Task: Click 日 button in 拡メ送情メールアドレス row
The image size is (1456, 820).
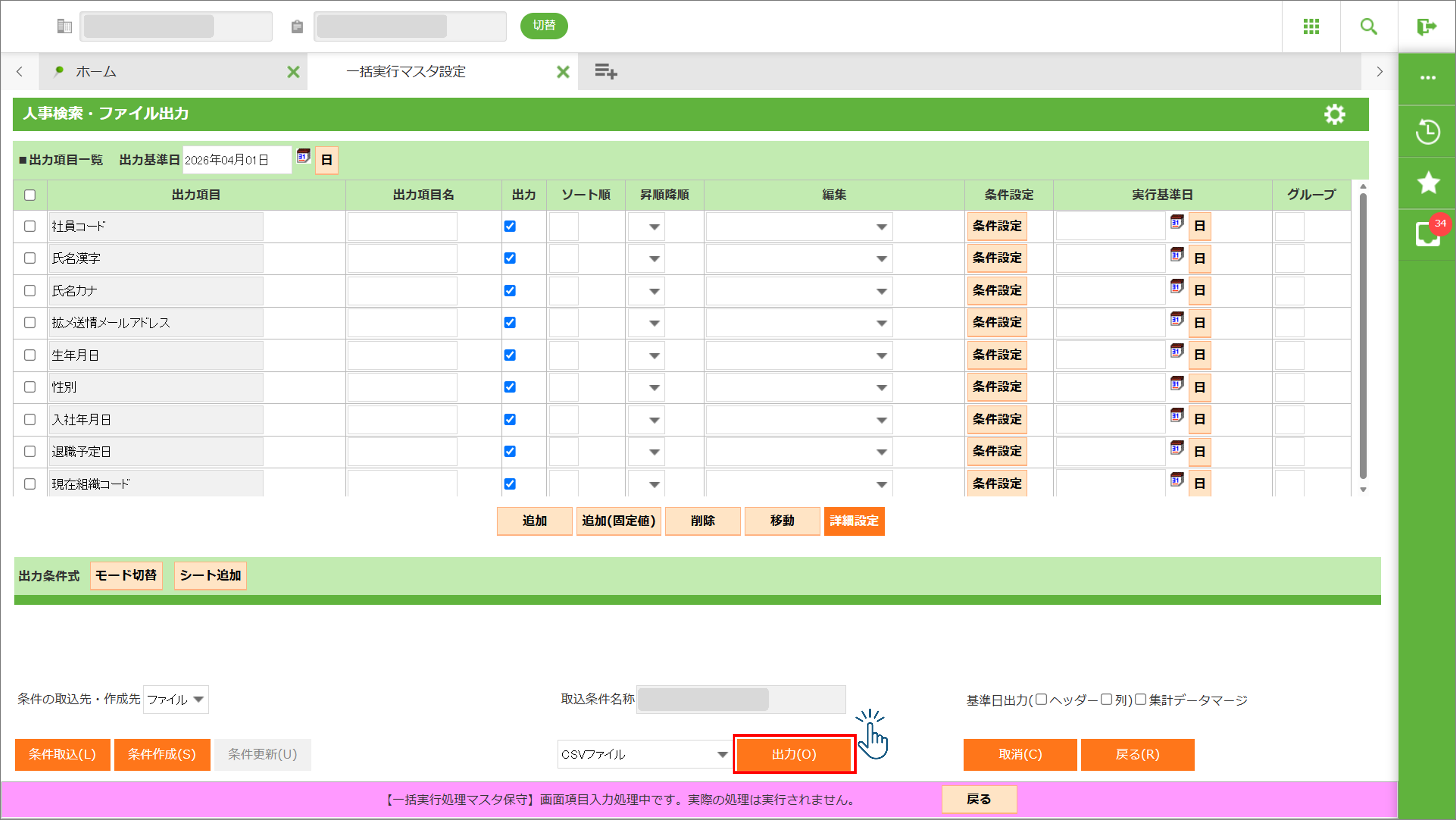Action: pos(1199,323)
